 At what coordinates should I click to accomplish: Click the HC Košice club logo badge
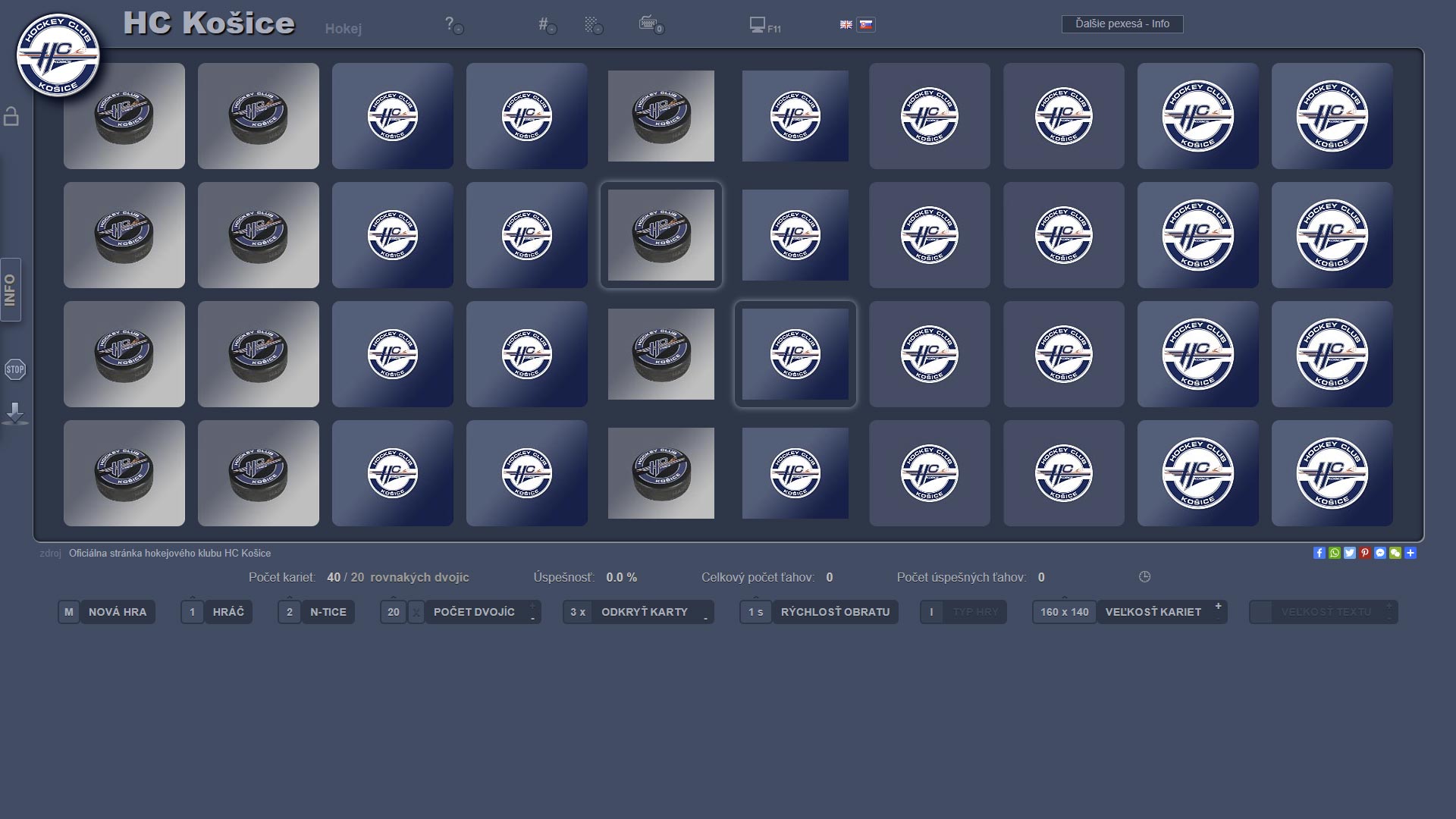(58, 55)
